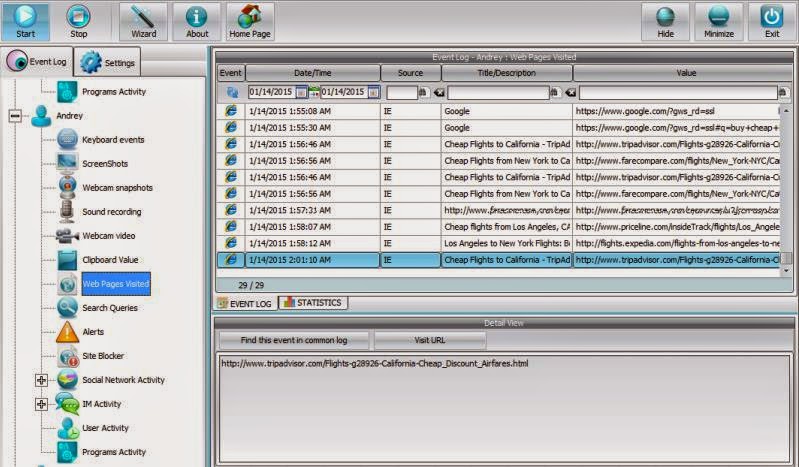Click 'Find this event in common log' button
This screenshot has width=799, height=467.
(294, 340)
